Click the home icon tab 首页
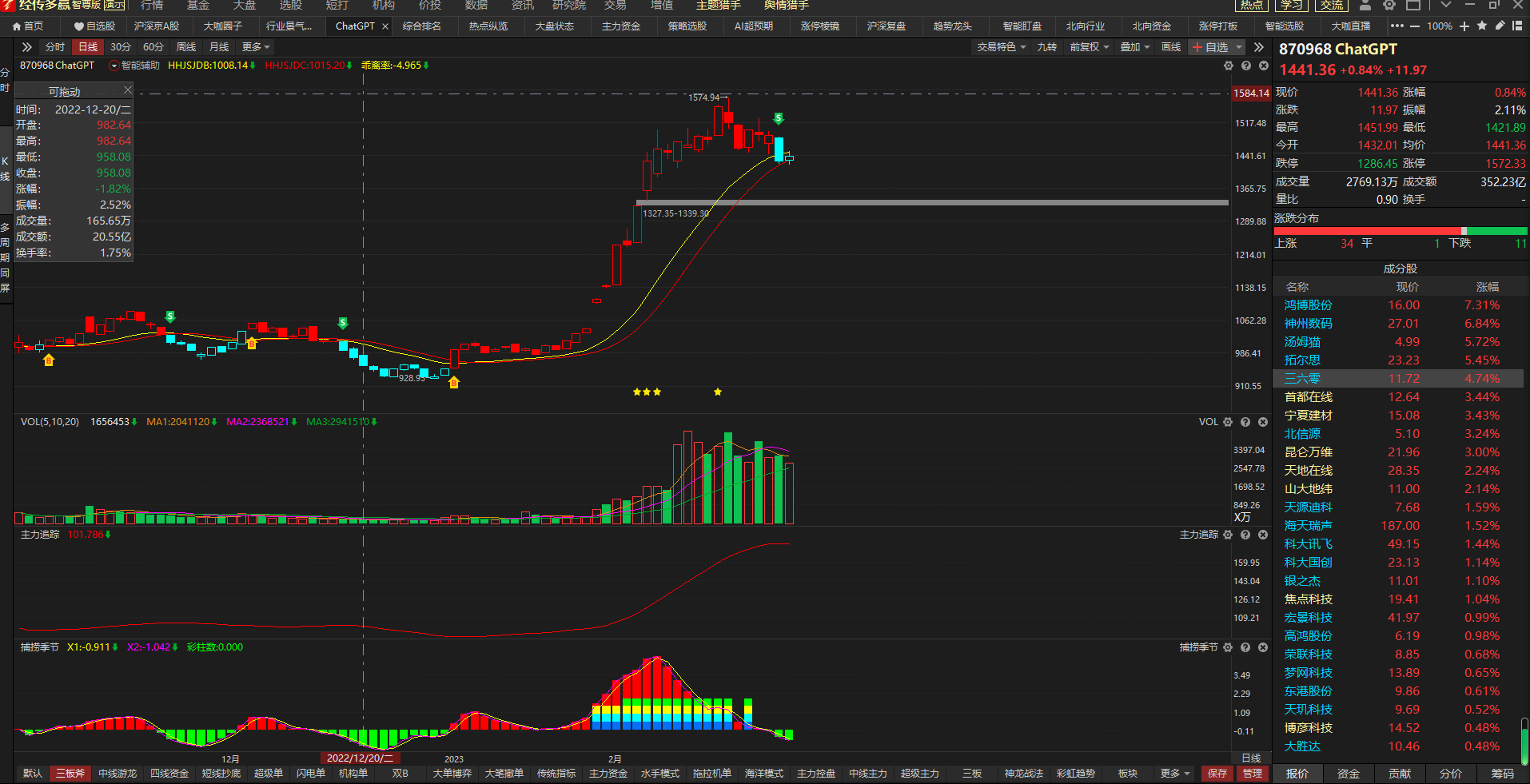The image size is (1530, 784). tap(27, 26)
